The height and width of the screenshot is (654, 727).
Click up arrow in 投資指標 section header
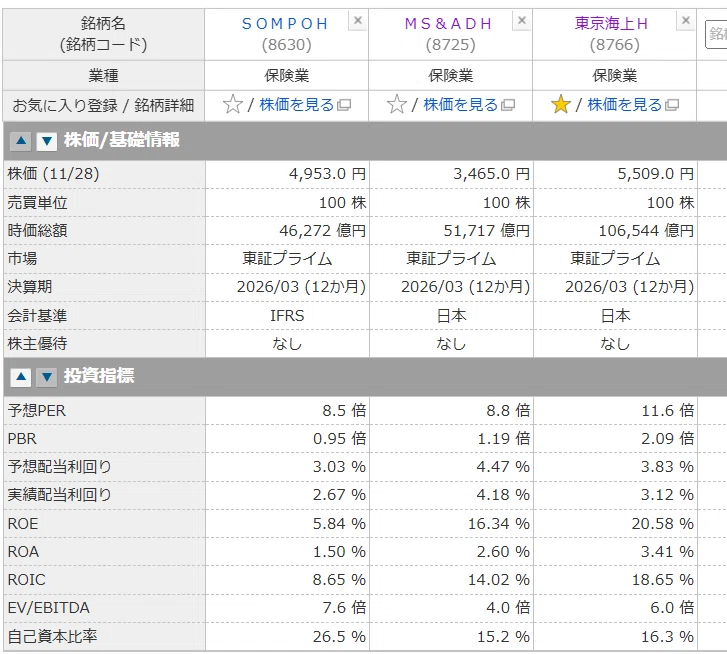21,377
